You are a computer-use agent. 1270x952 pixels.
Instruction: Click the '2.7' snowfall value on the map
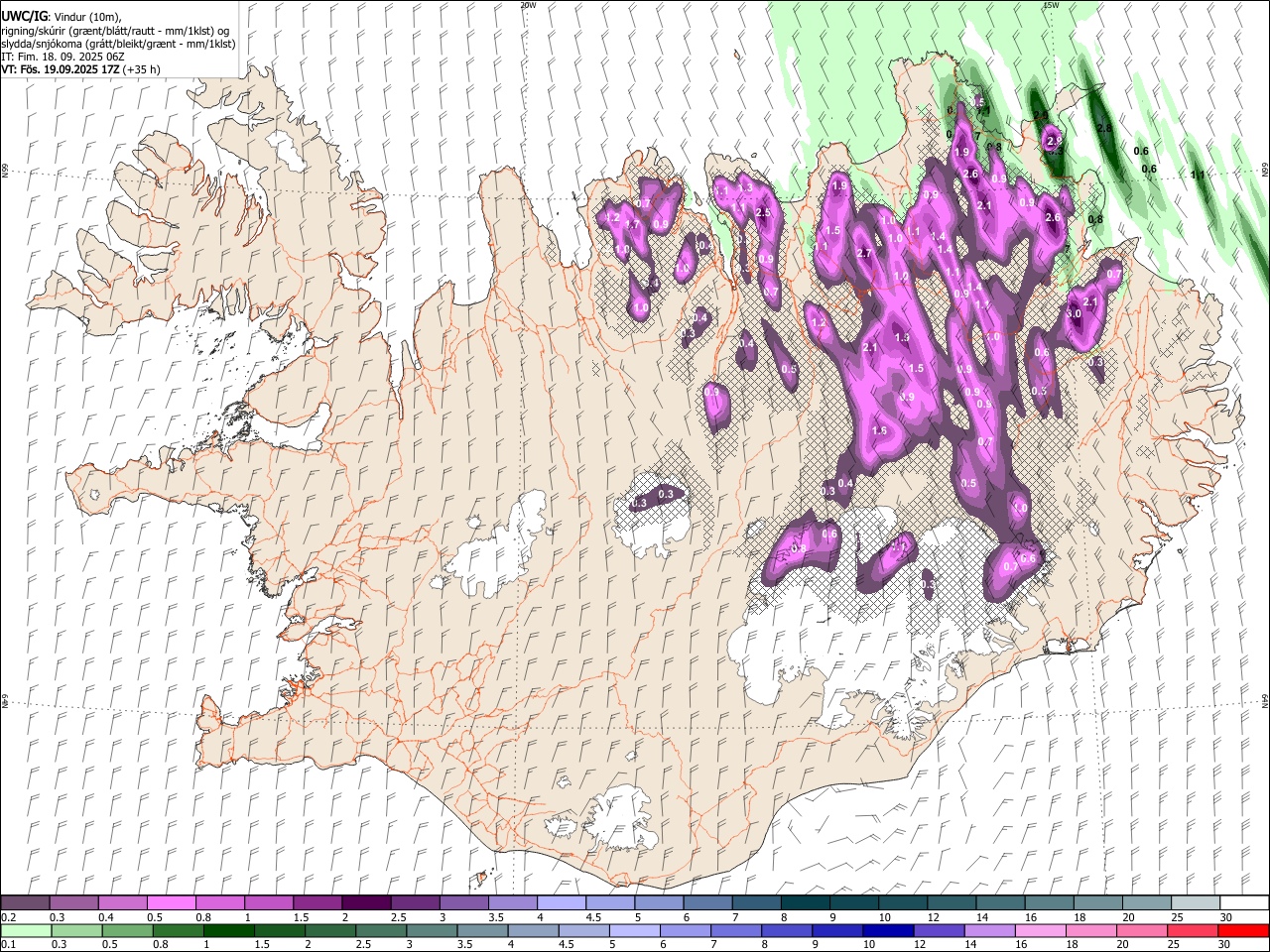pos(863,254)
